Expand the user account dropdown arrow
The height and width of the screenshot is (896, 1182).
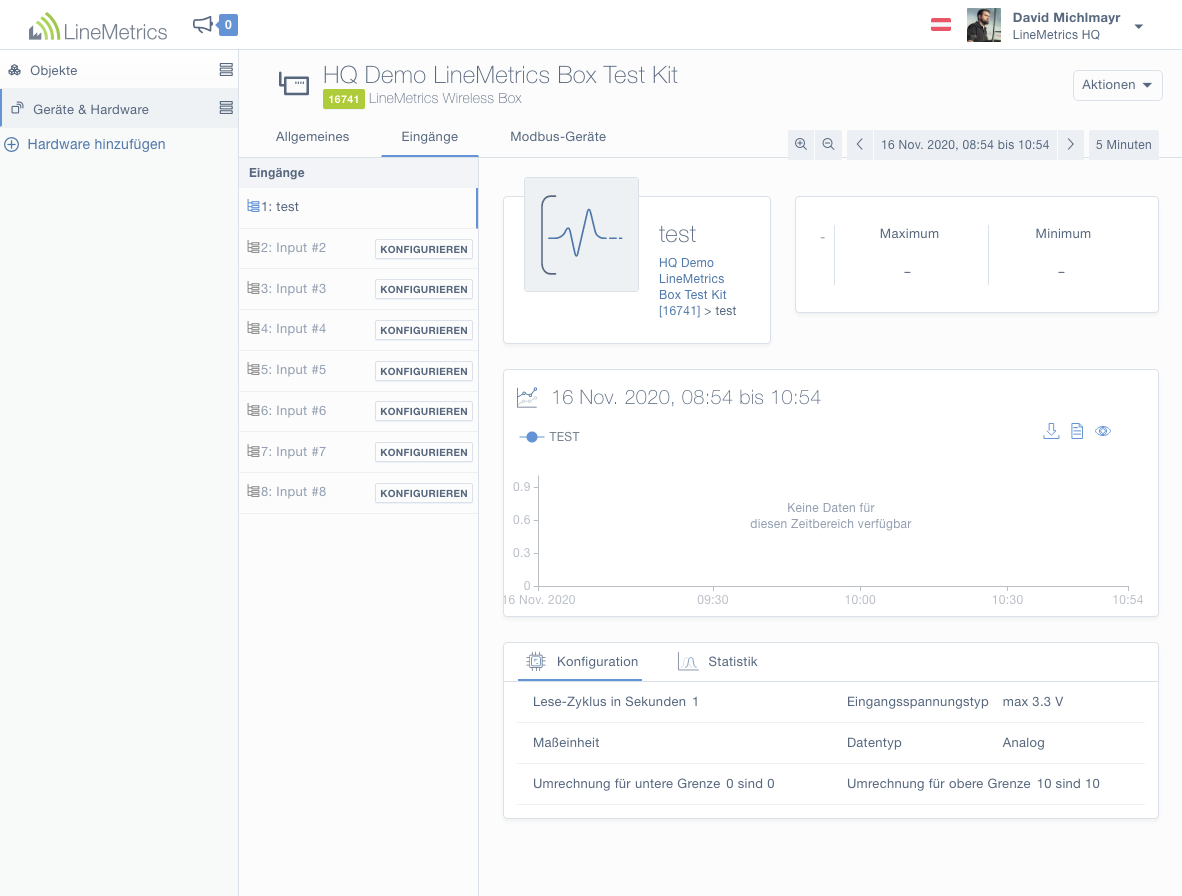pyautogui.click(x=1139, y=26)
